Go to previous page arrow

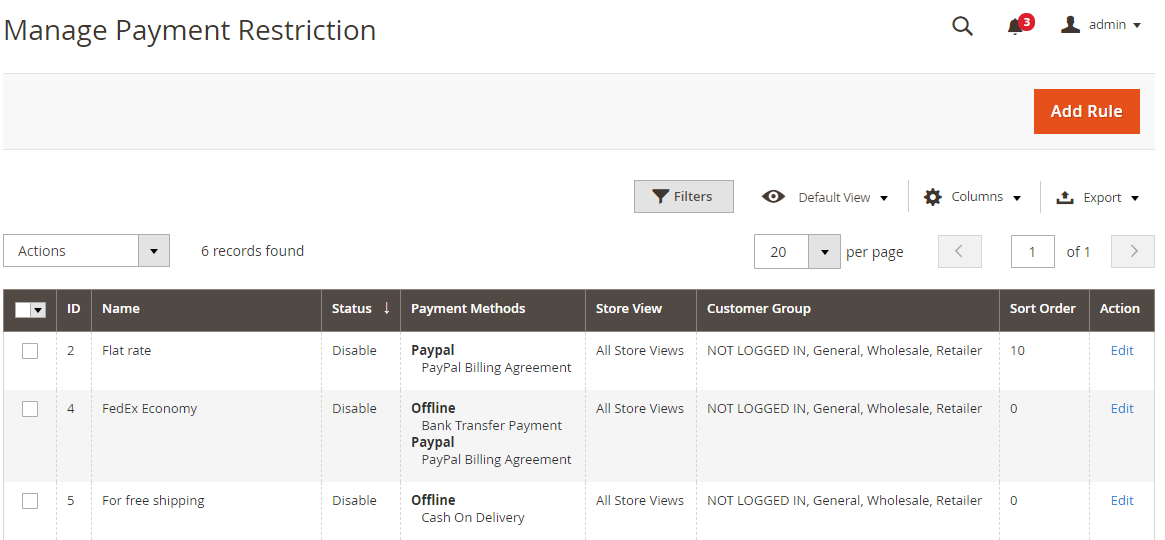[959, 252]
